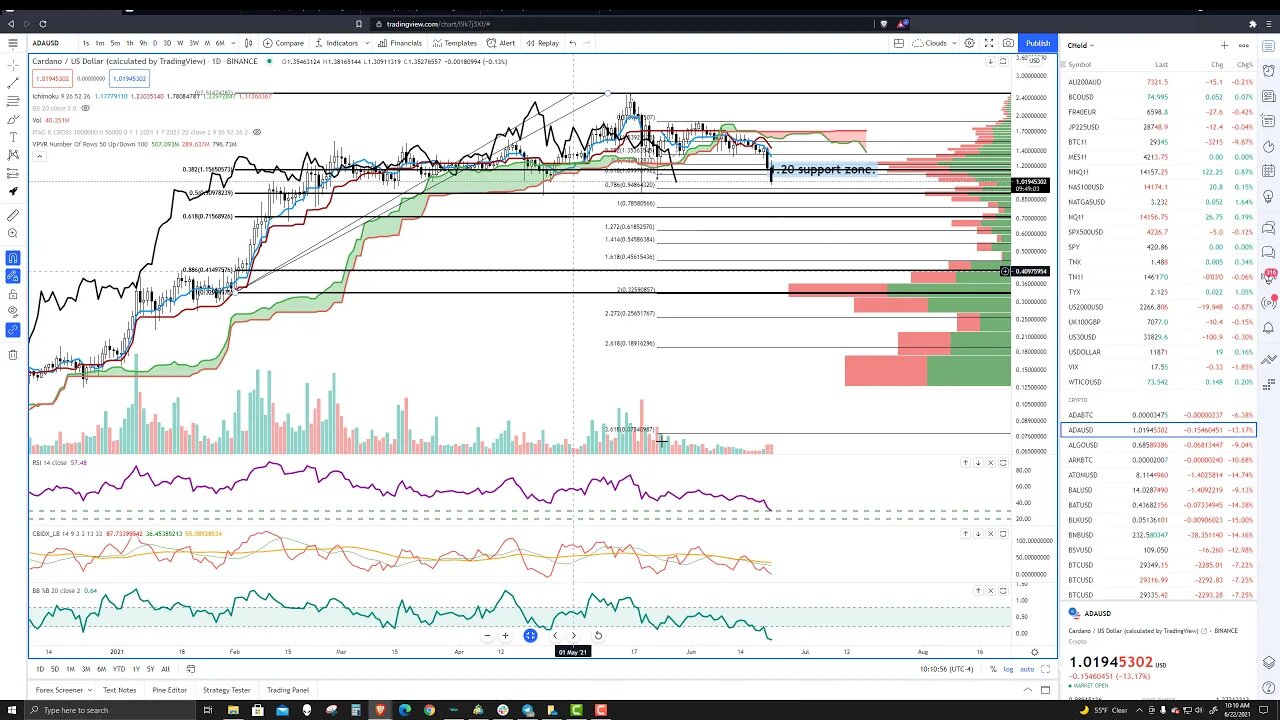This screenshot has width=1280, height=720.
Task: Remove drawings with the trash icon
Action: [x=12, y=354]
